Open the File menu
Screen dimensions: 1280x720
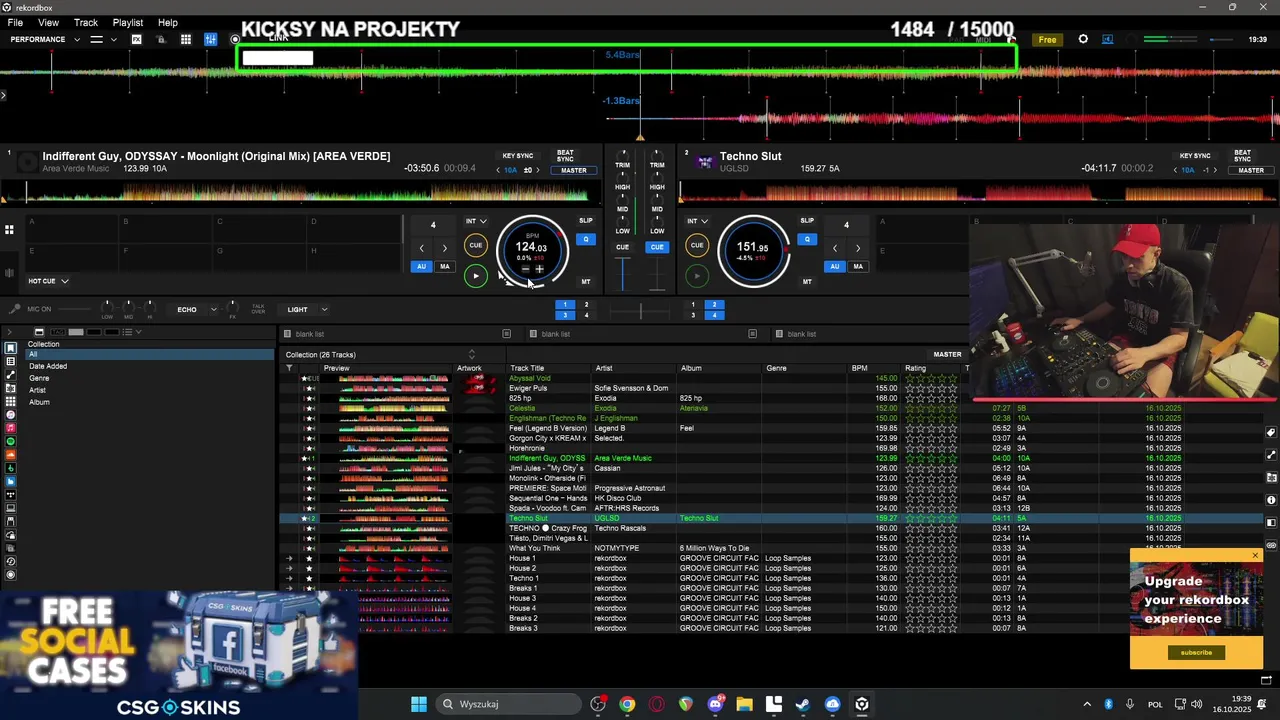click(x=15, y=22)
